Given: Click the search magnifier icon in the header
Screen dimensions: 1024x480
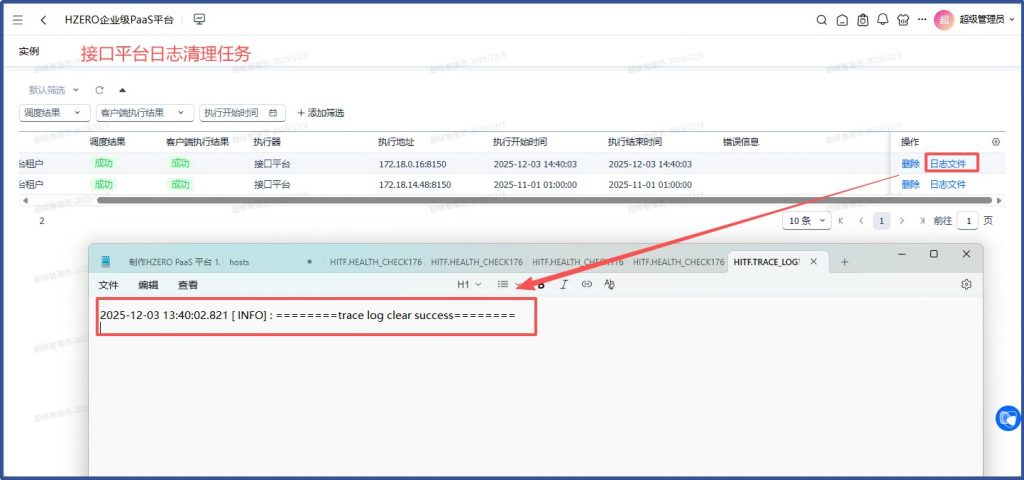Looking at the screenshot, I should pos(821,19).
